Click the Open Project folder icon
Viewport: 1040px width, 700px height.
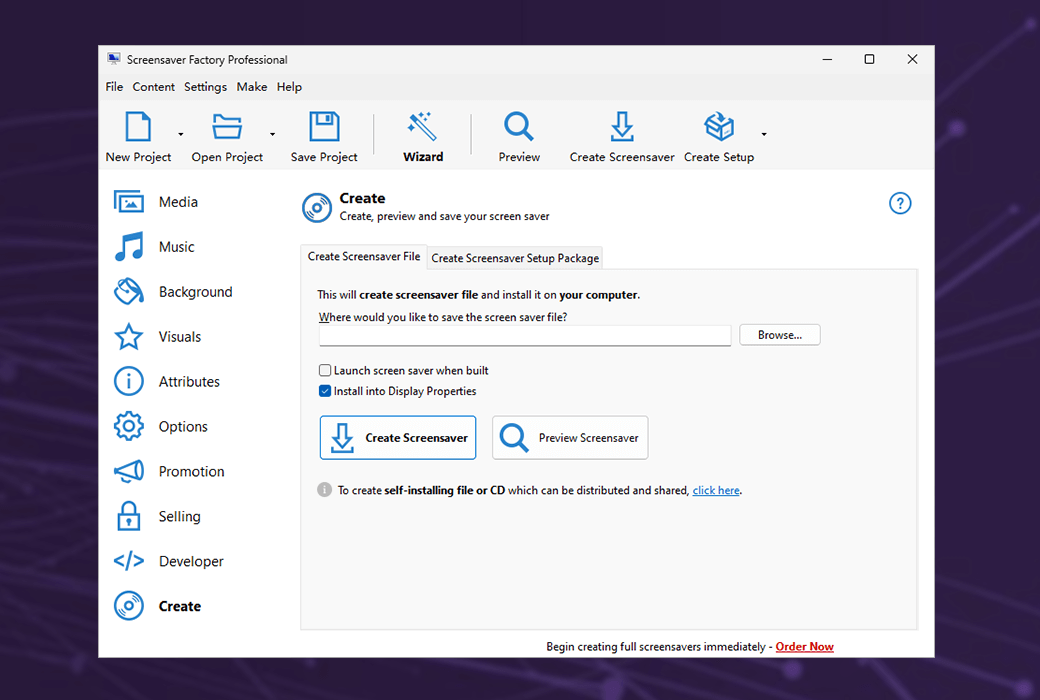pyautogui.click(x=227, y=127)
